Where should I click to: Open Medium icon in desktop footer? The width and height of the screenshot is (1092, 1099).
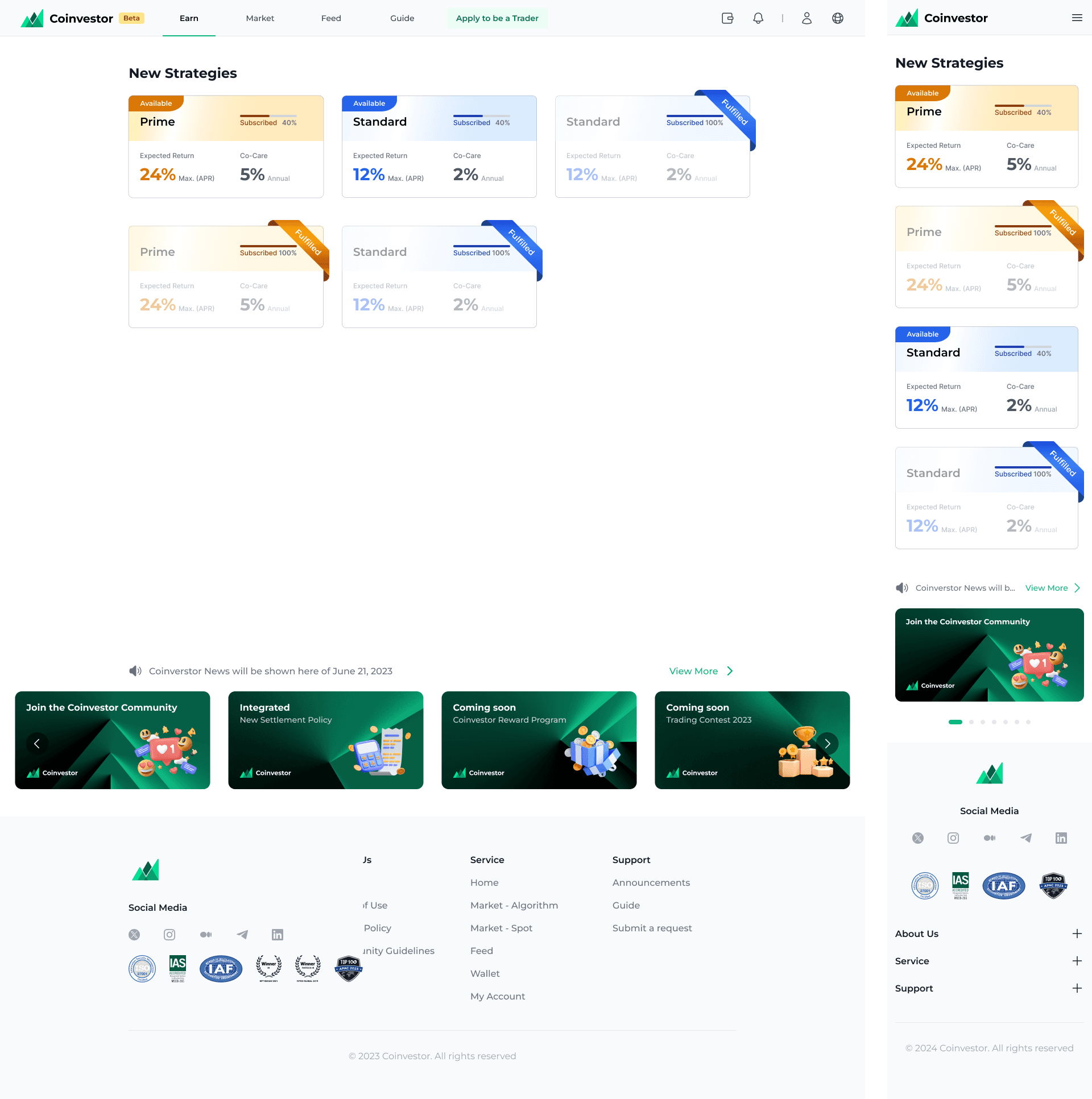point(206,935)
